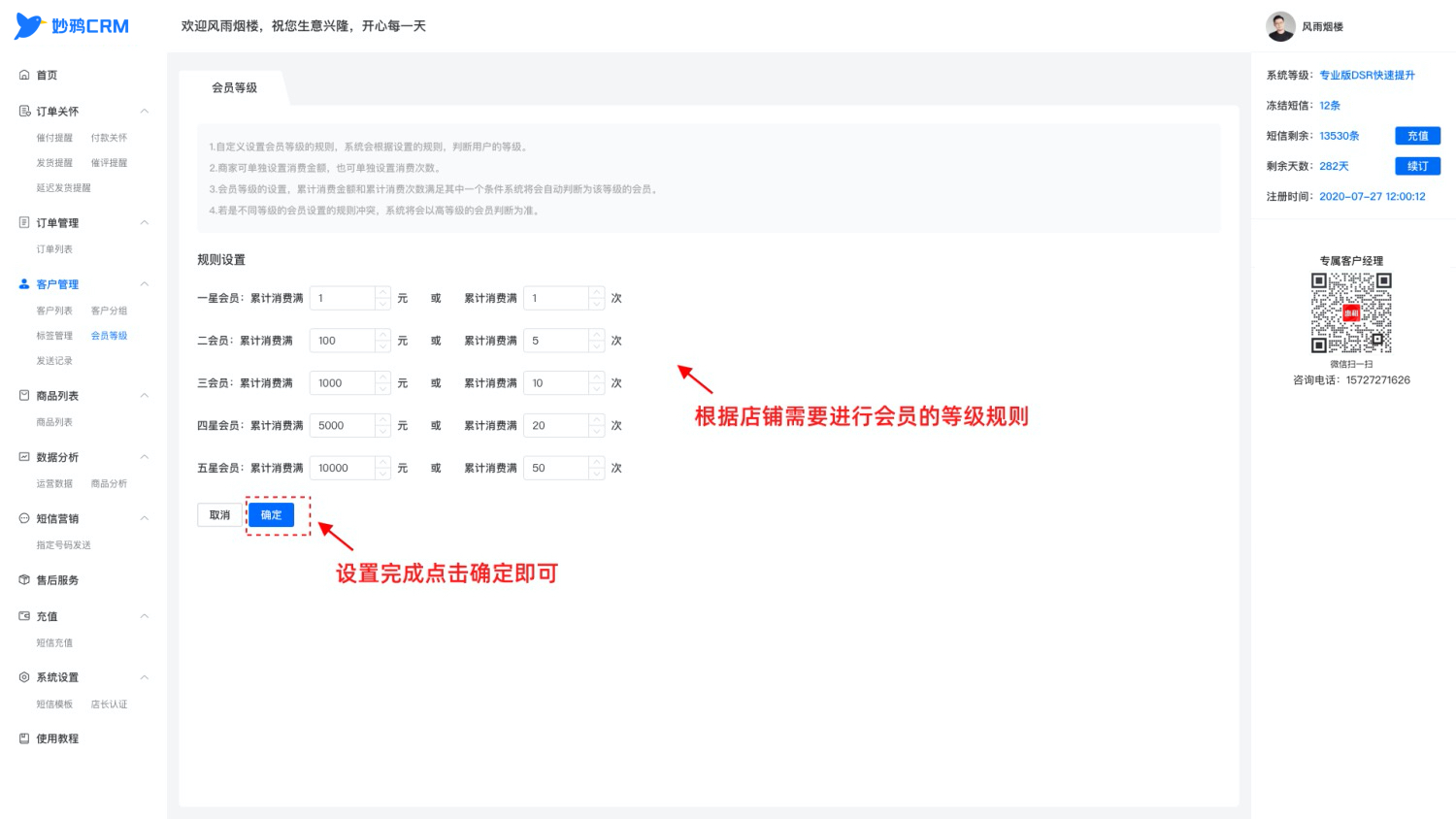Screen dimensions: 1456x819
Task: Click the user avatar 风雨烟楼
Action: tap(1280, 26)
